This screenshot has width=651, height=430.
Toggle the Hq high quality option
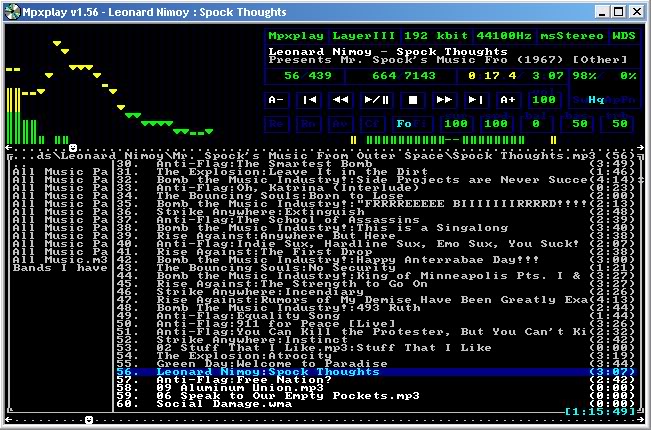(596, 100)
